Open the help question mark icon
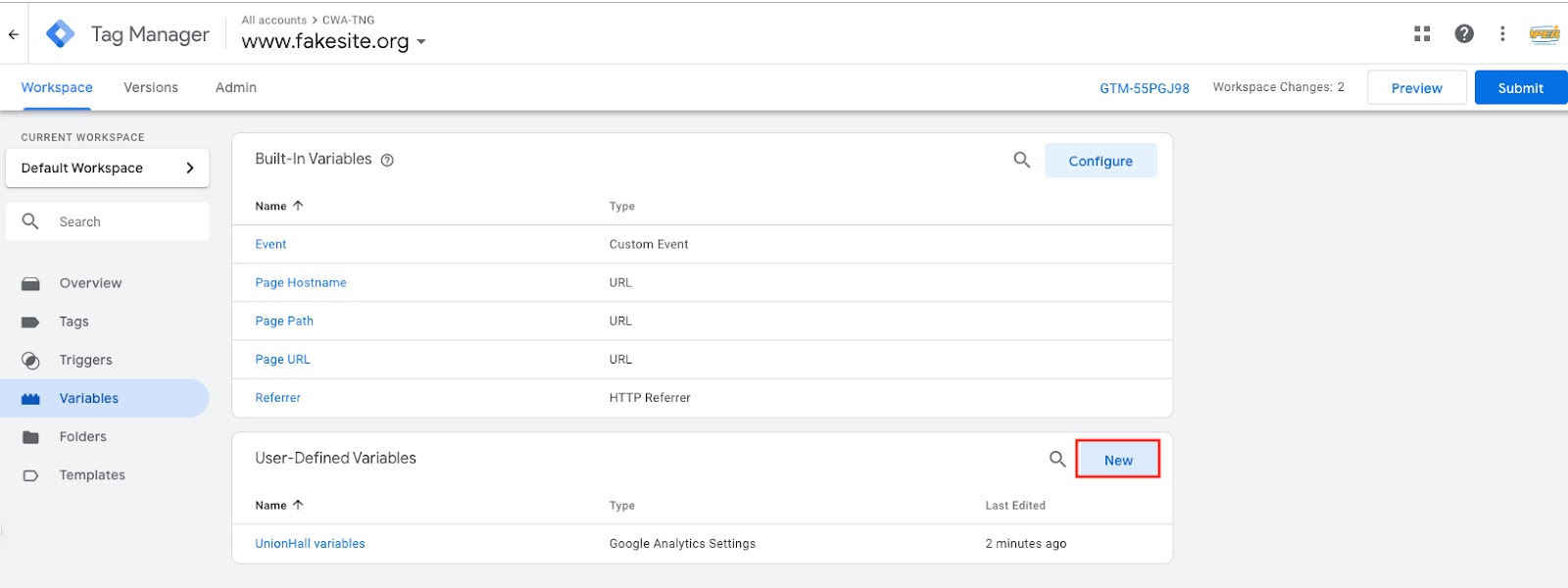 (x=1464, y=34)
